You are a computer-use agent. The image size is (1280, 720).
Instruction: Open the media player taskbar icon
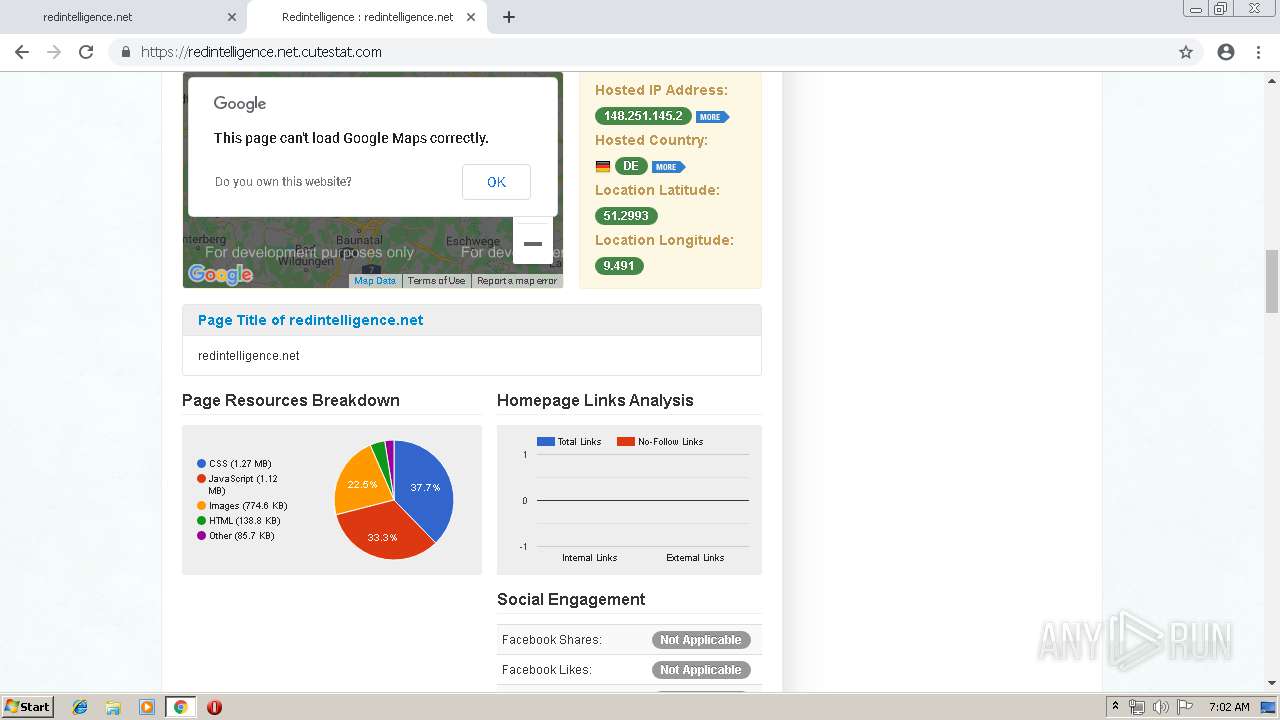click(146, 707)
